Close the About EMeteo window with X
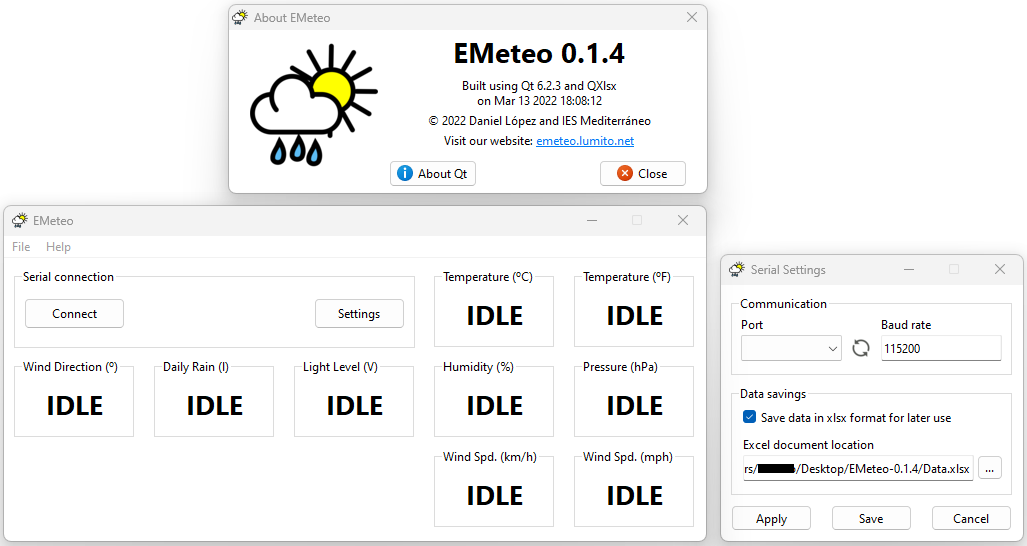This screenshot has width=1027, height=546. [692, 18]
